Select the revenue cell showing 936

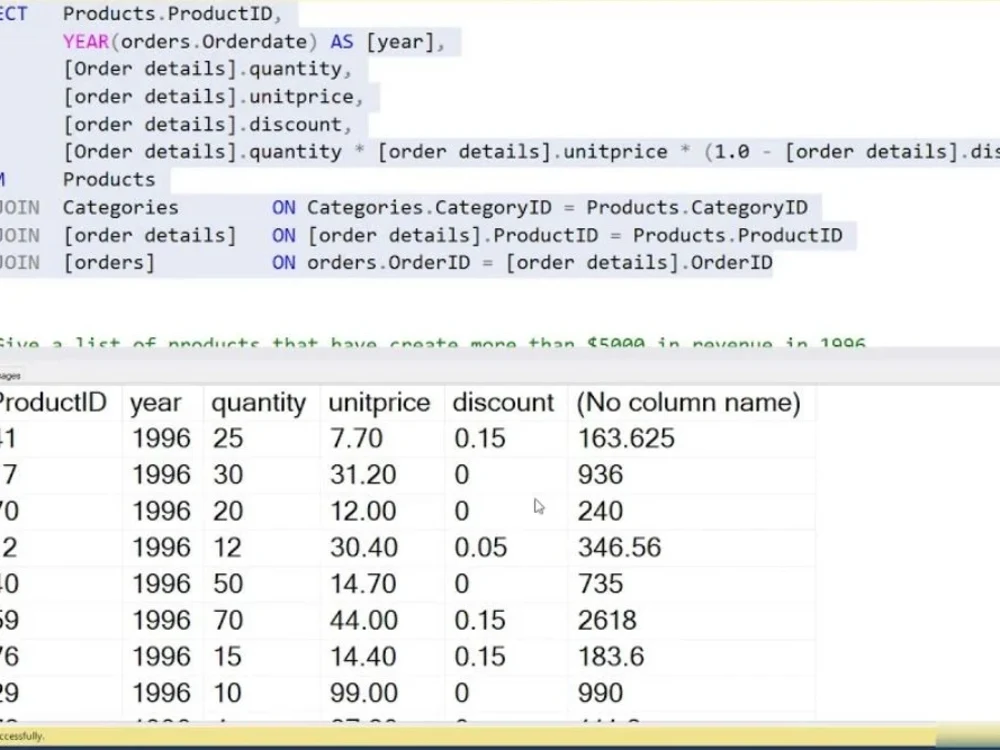[600, 474]
